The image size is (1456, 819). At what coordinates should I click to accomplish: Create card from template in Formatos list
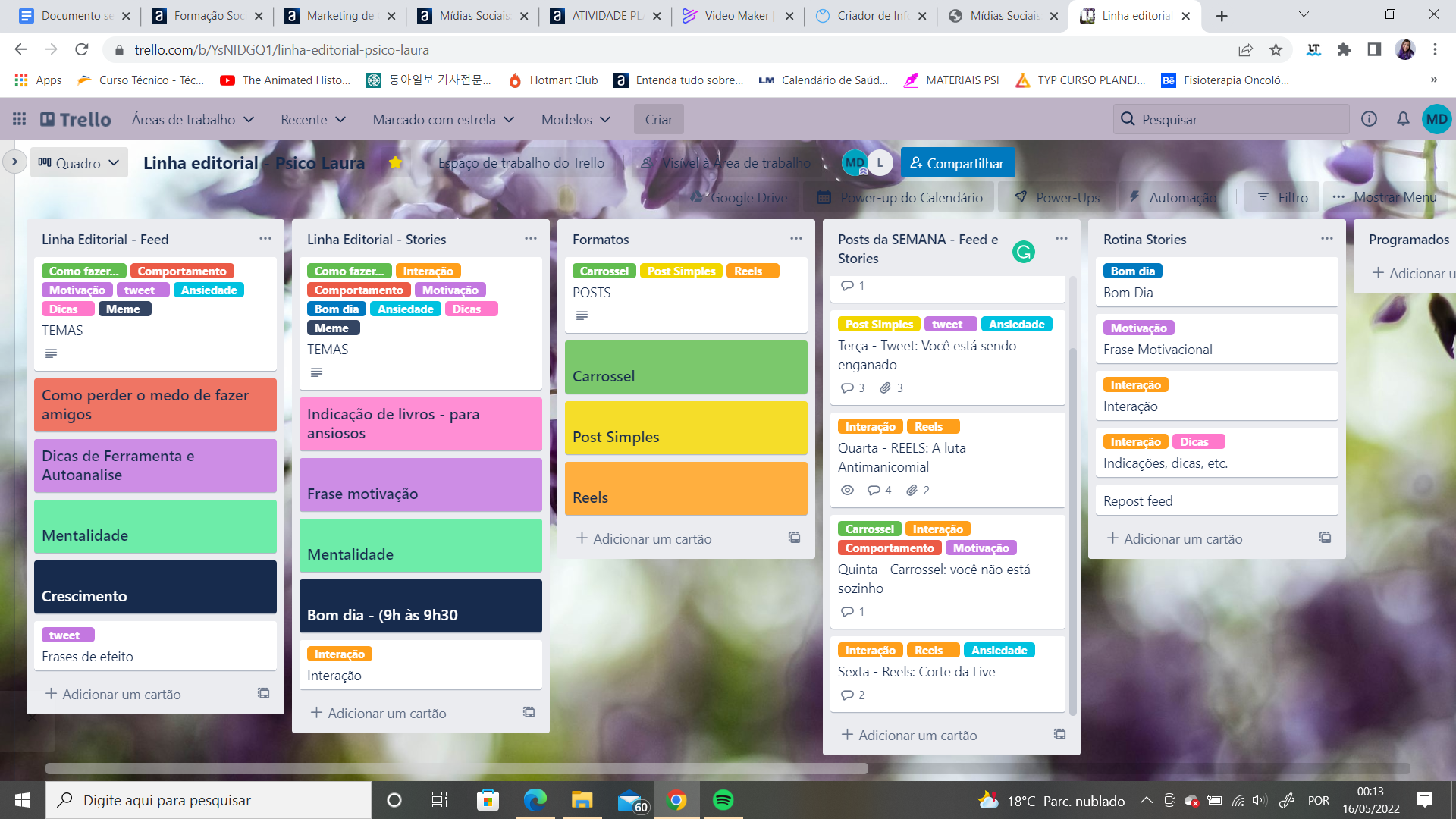click(x=794, y=538)
